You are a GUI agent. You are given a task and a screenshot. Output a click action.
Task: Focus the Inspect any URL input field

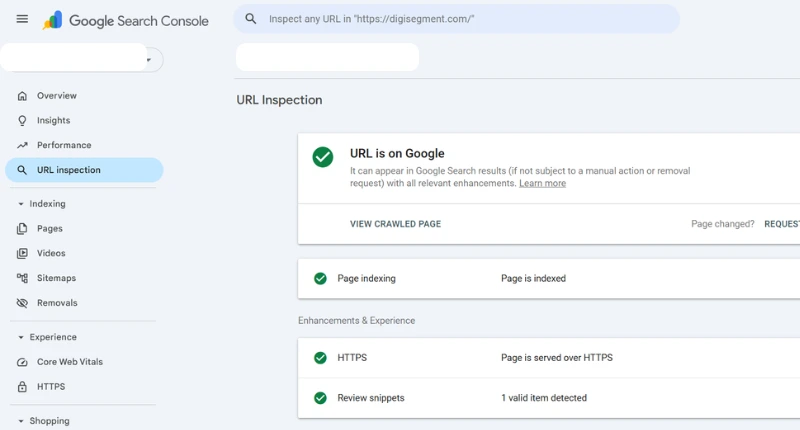(x=460, y=19)
